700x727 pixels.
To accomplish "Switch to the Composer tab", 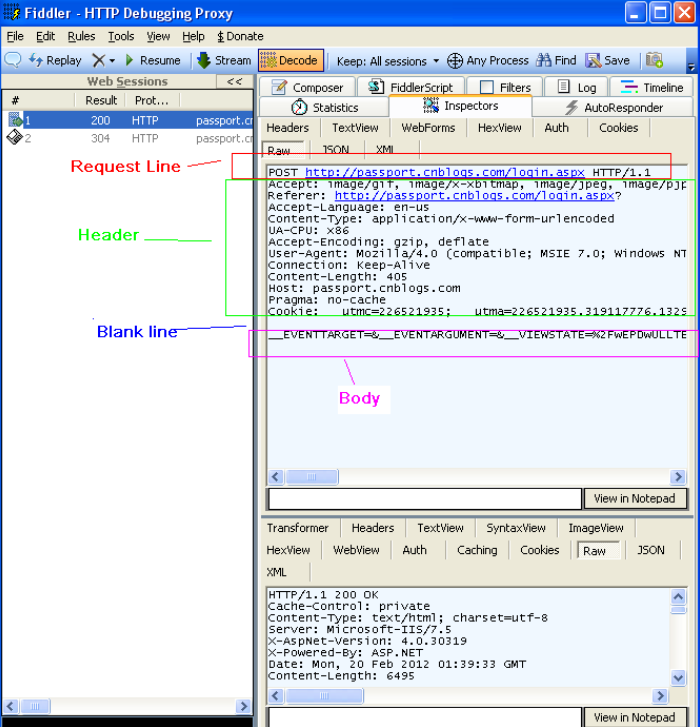I will click(307, 87).
